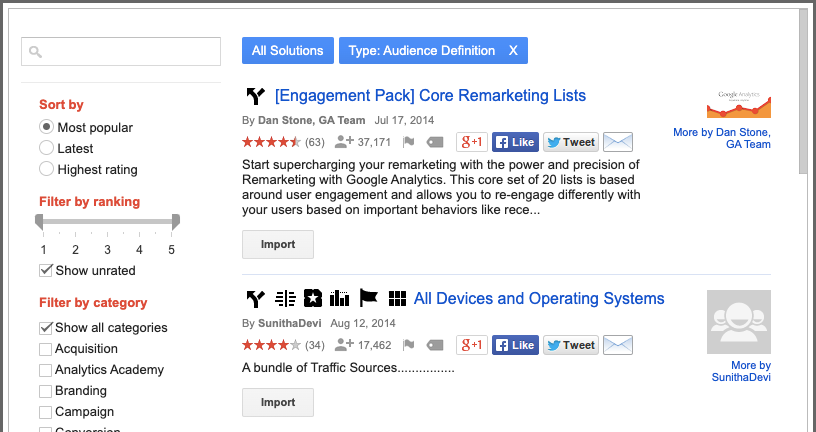Open More by Dan Stone, GA Team link
The height and width of the screenshot is (432, 816).
click(x=722, y=138)
